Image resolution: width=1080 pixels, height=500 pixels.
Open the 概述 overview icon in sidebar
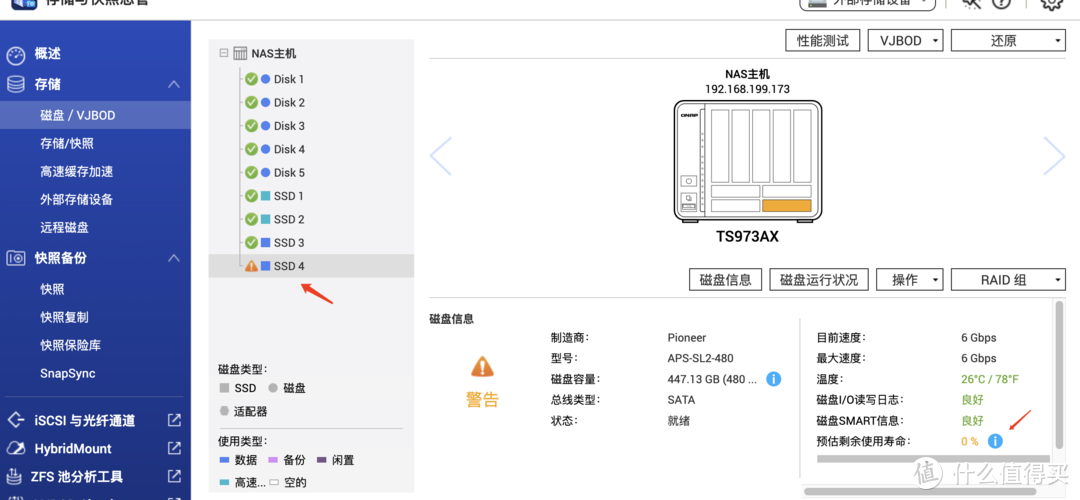pos(16,54)
